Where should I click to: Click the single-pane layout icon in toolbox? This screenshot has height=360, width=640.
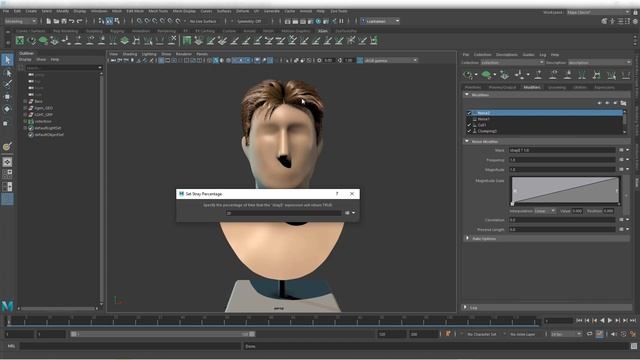(7, 162)
